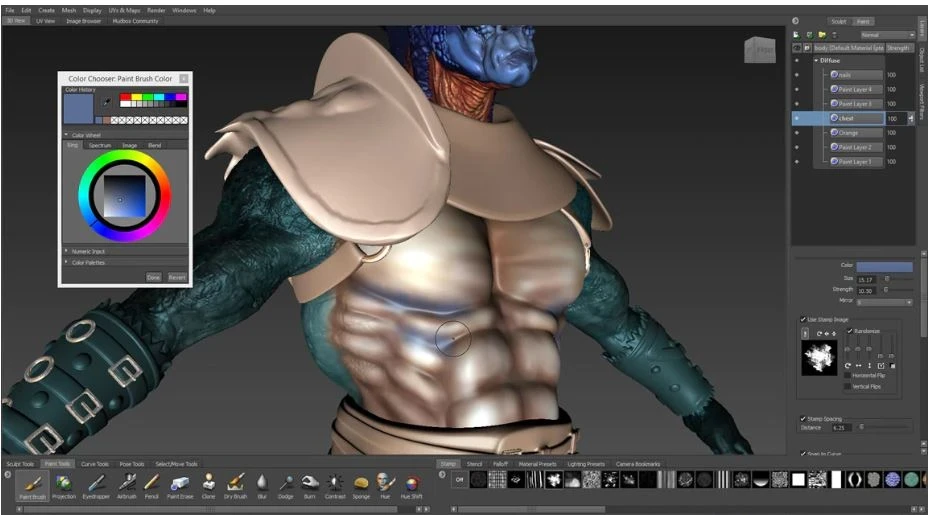Collapse the Color Wheel section
Image resolution: width=932 pixels, height=515 pixels.
point(66,135)
